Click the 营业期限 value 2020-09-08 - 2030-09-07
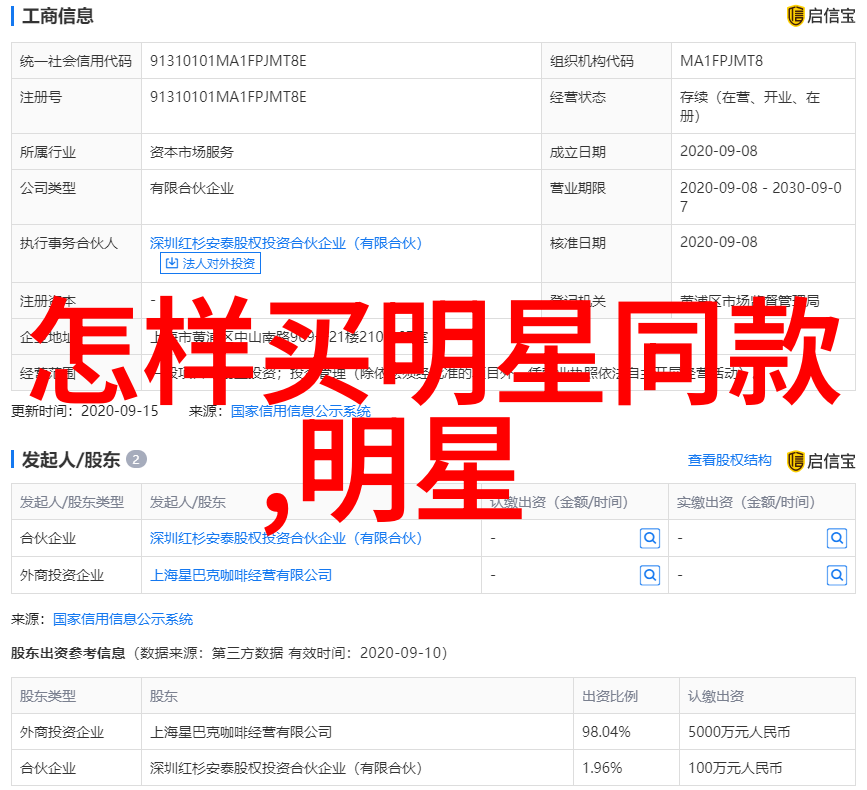The width and height of the screenshot is (867, 790). pyautogui.click(x=761, y=197)
